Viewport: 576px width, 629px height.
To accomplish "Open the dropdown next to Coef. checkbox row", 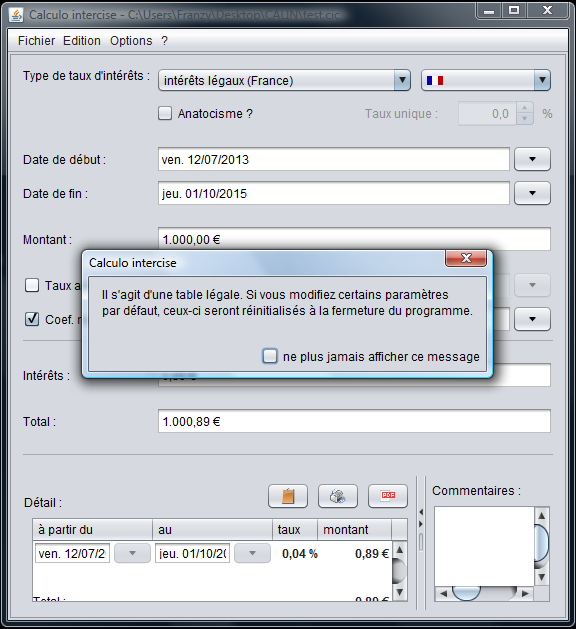I will point(532,319).
